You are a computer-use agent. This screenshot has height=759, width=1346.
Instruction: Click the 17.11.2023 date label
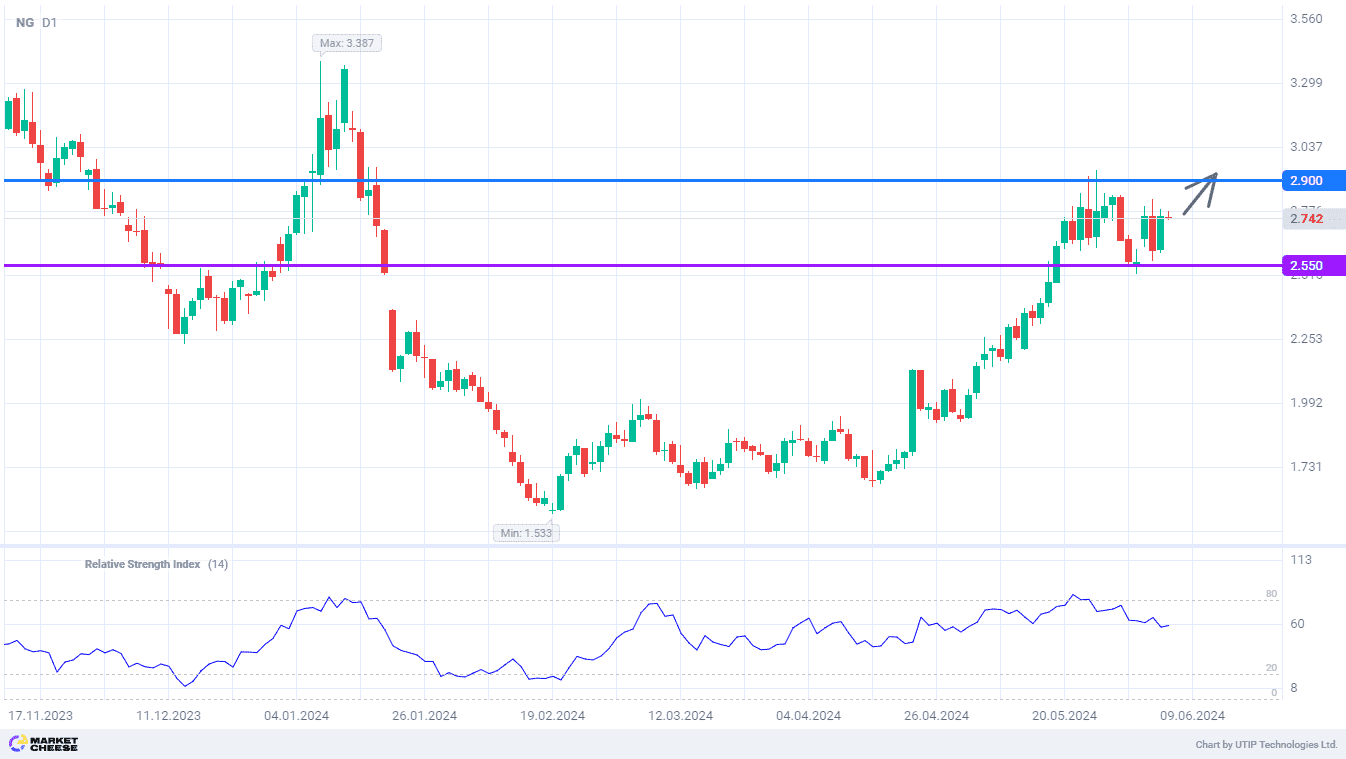tap(40, 716)
